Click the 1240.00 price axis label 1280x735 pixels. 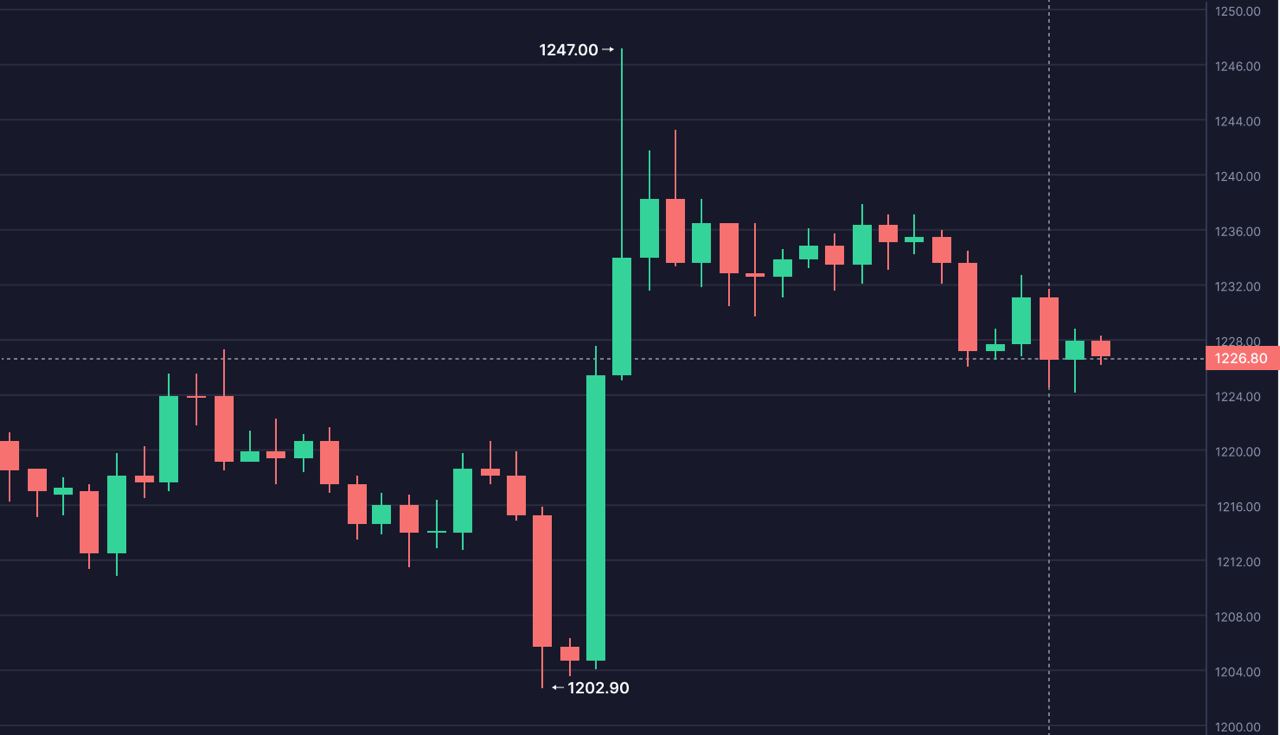click(1237, 177)
